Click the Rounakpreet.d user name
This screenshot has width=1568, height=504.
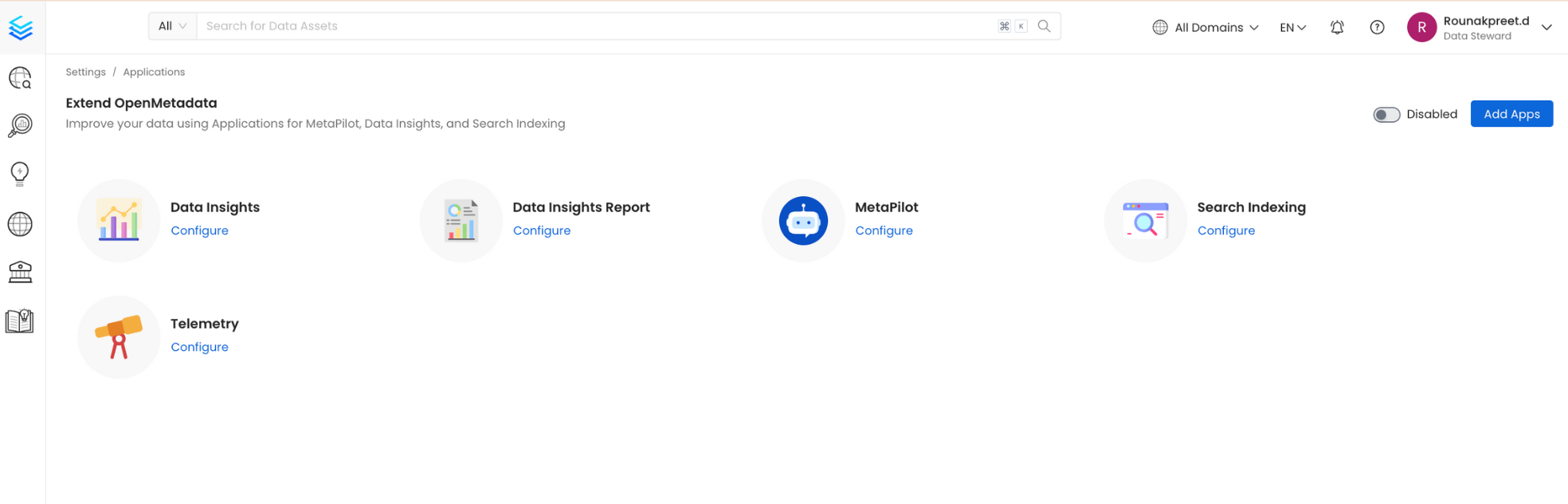tap(1486, 21)
